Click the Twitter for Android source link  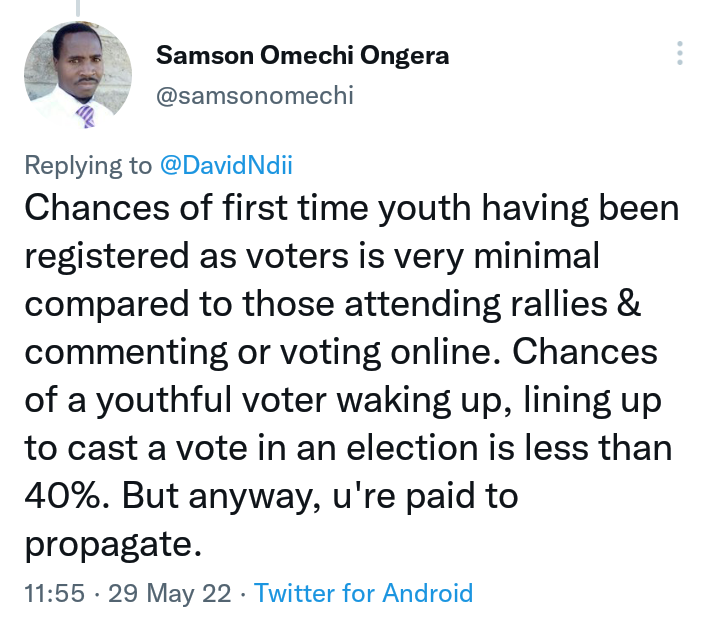pos(363,593)
